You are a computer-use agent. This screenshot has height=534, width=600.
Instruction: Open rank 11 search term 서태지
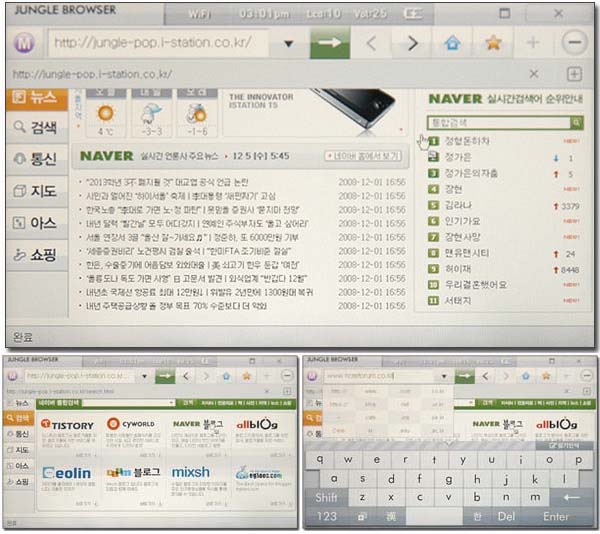click(458, 301)
